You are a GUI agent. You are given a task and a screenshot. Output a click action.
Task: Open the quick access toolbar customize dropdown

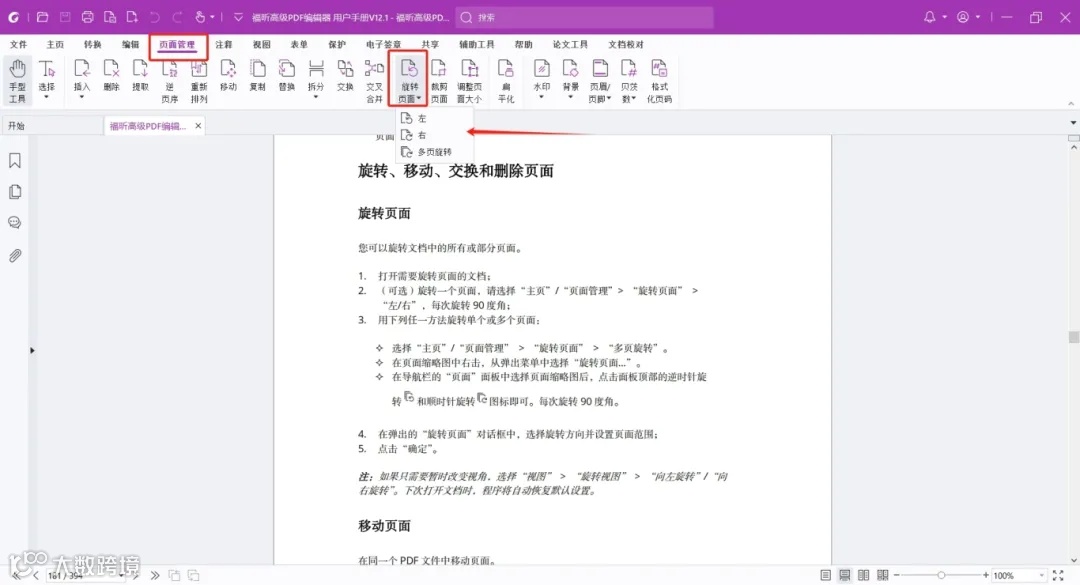238,17
